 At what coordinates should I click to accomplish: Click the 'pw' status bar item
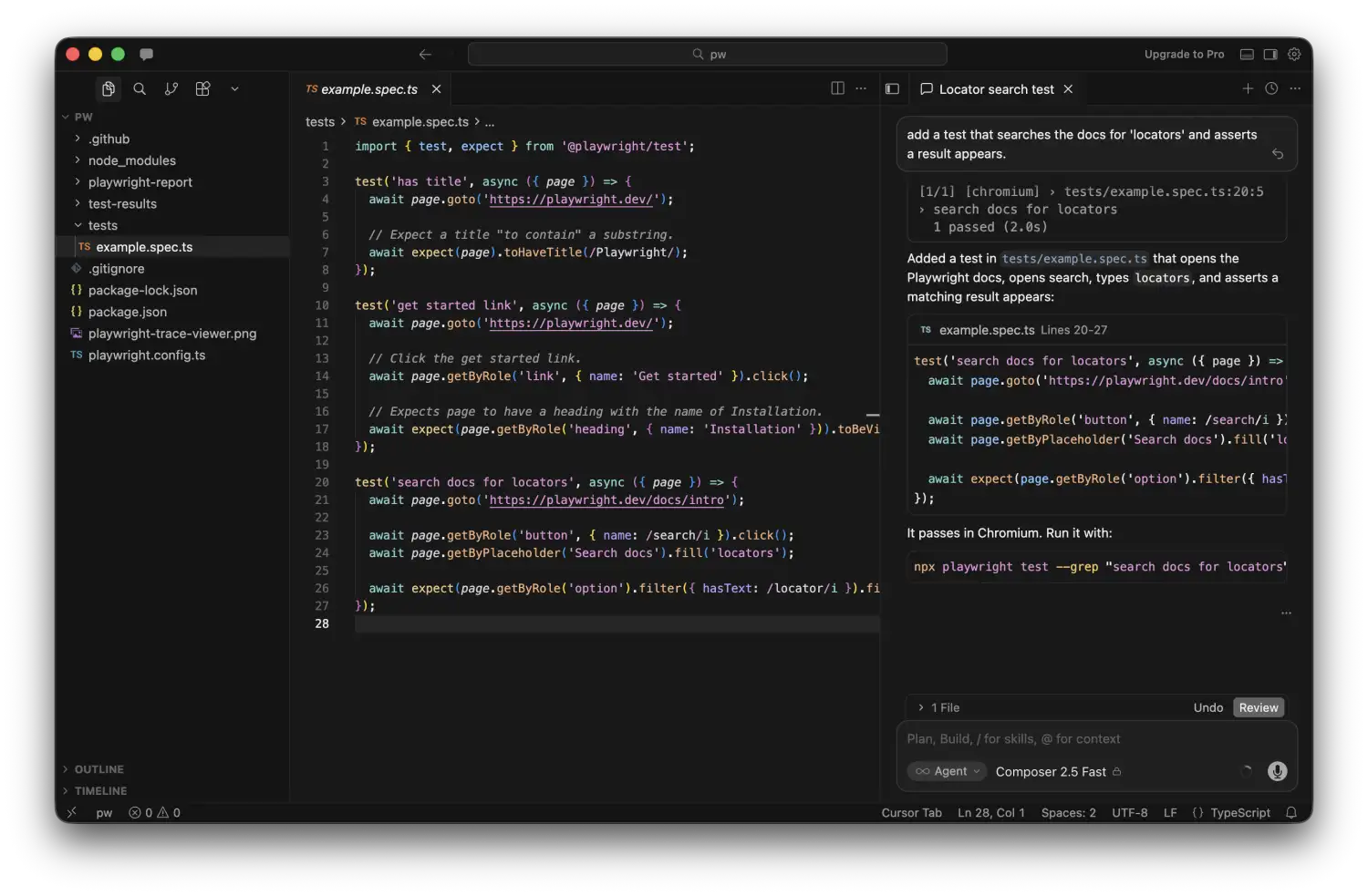click(104, 812)
